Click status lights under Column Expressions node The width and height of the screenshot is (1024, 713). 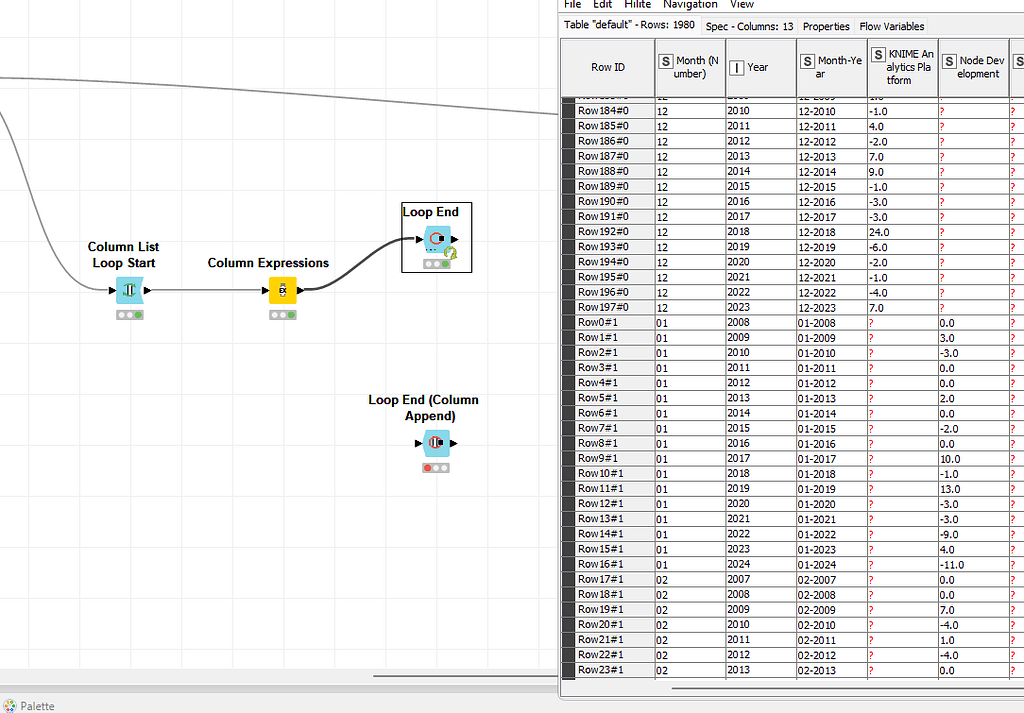(x=283, y=315)
